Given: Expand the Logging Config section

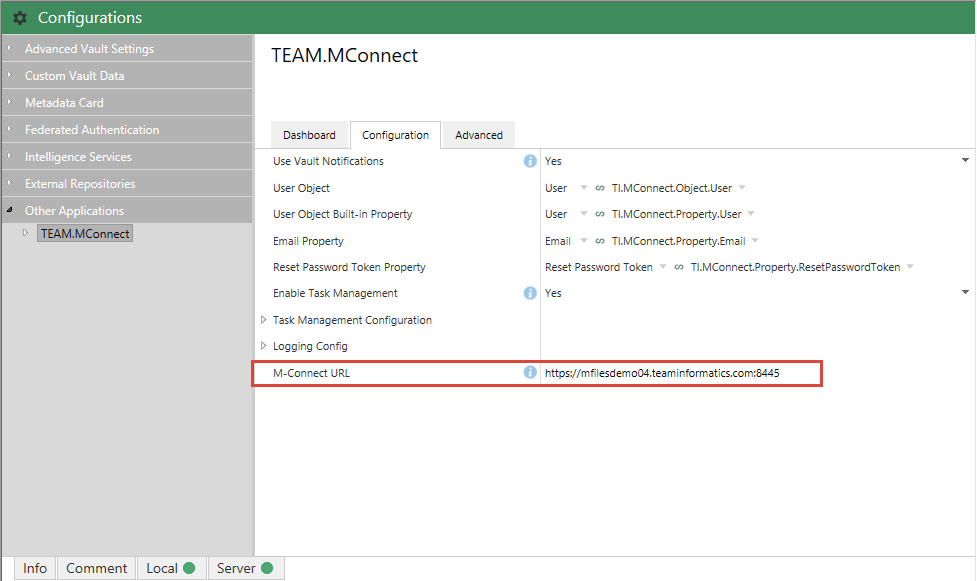Looking at the screenshot, I should point(264,346).
